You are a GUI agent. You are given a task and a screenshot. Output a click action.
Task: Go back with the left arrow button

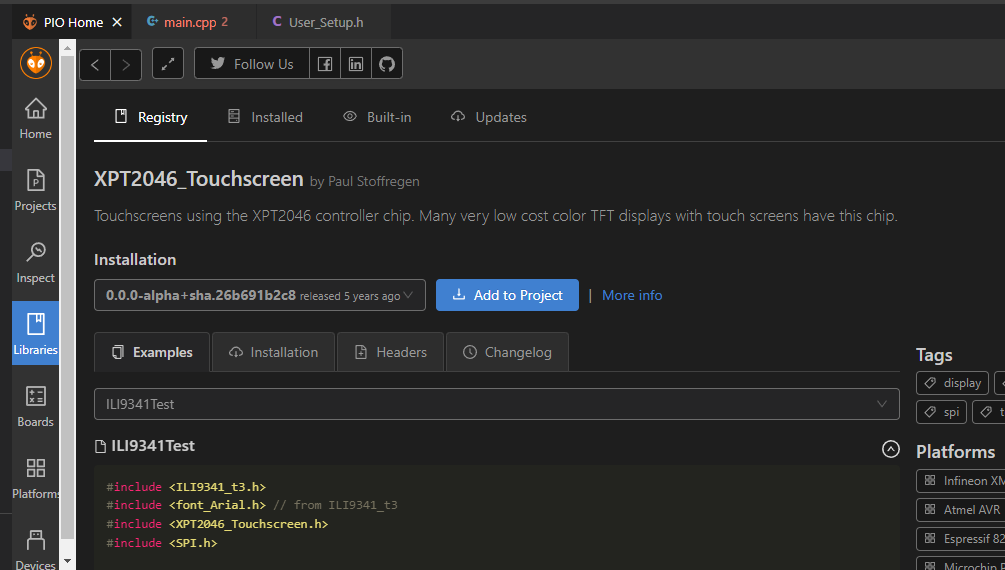pyautogui.click(x=95, y=65)
